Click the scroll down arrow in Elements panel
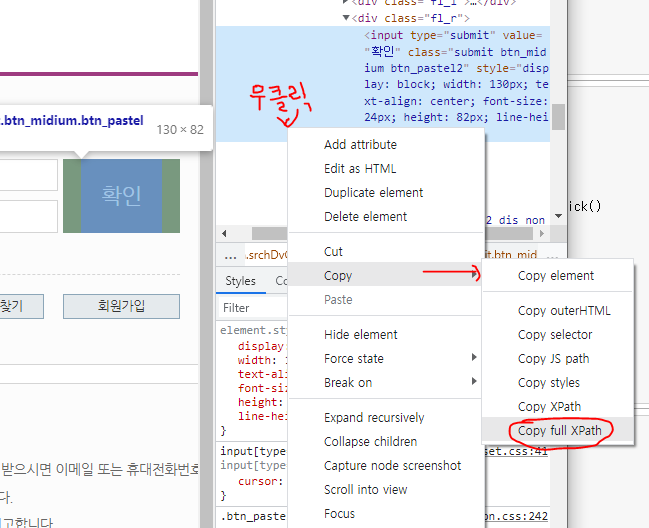The image size is (649, 528). [x=558, y=216]
